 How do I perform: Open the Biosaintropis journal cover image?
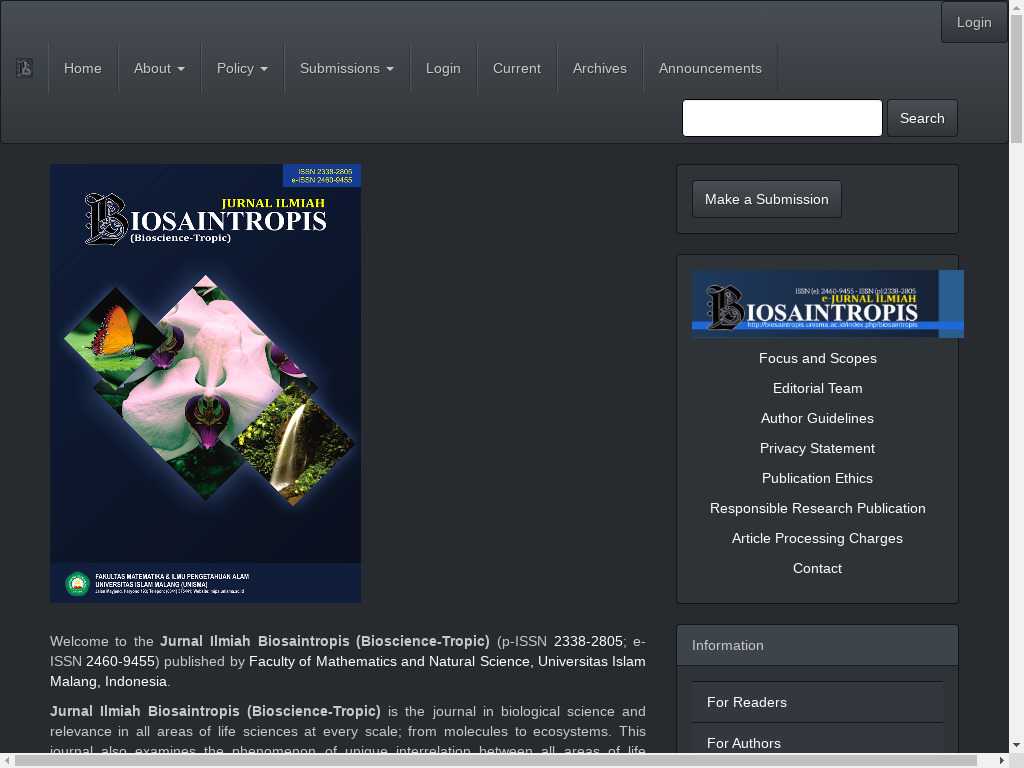(x=206, y=383)
